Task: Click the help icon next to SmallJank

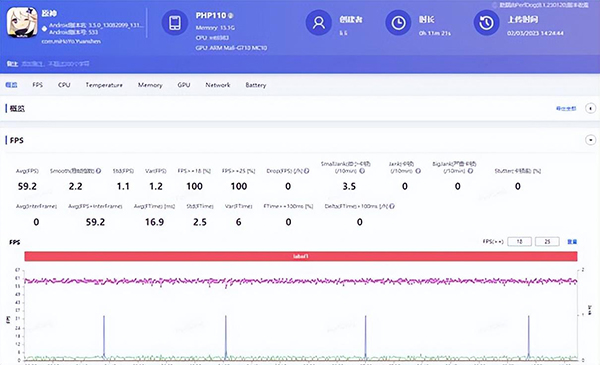Action: pyautogui.click(x=362, y=171)
